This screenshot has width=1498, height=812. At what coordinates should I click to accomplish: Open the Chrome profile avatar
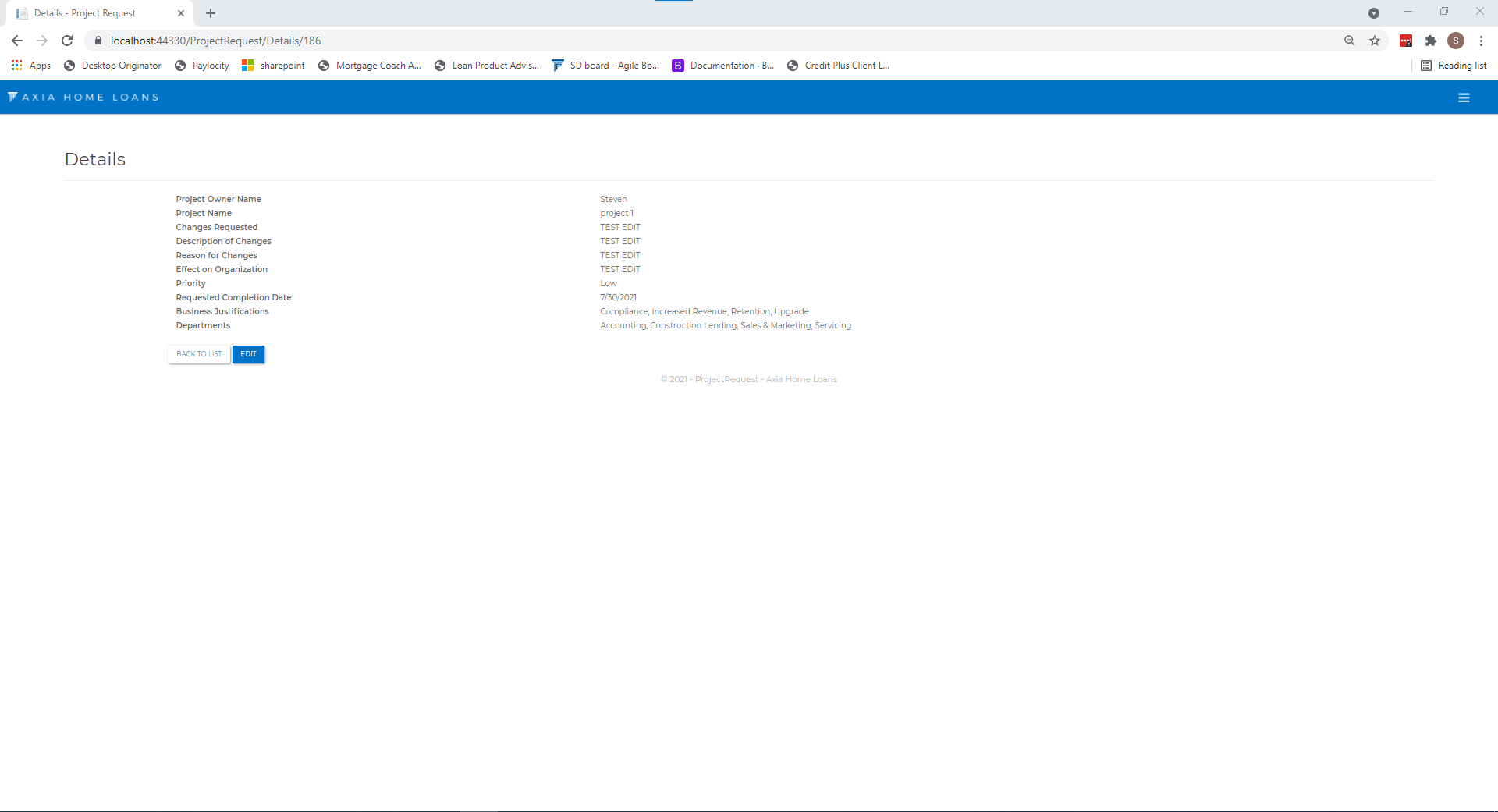coord(1456,41)
